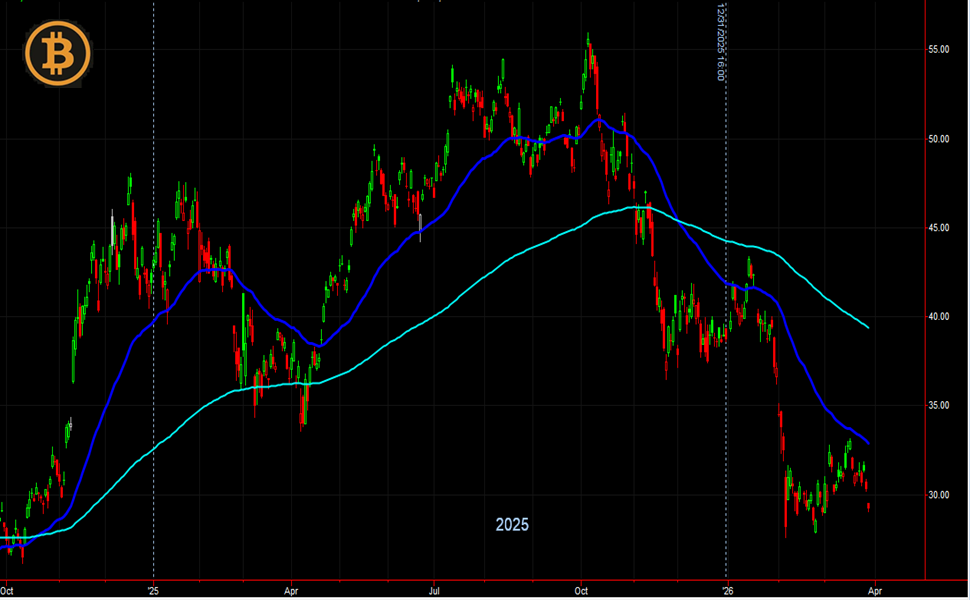Click the highest candlestick peak above 55.00

tap(588, 36)
